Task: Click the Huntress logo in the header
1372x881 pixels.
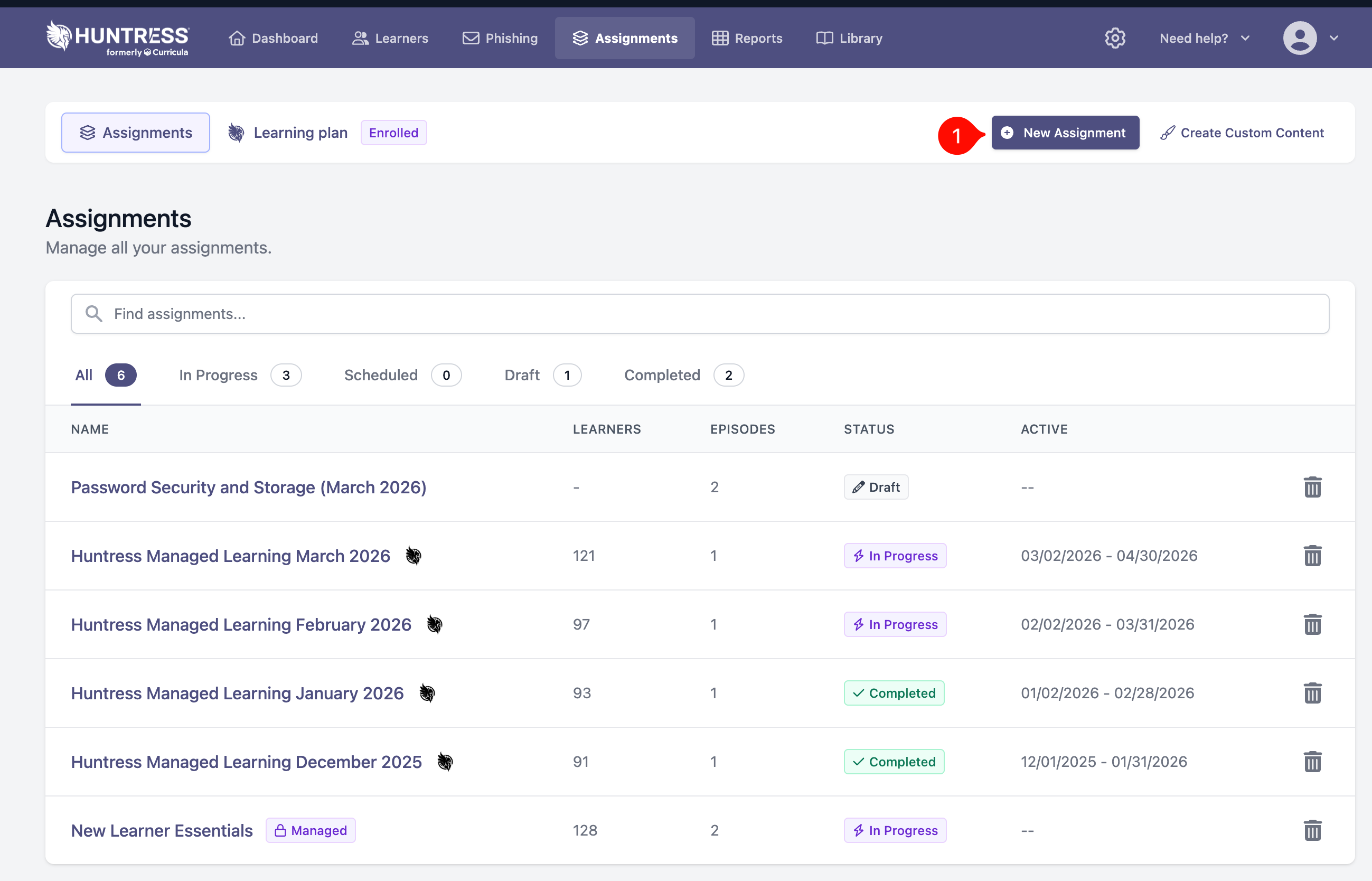Action: click(117, 38)
